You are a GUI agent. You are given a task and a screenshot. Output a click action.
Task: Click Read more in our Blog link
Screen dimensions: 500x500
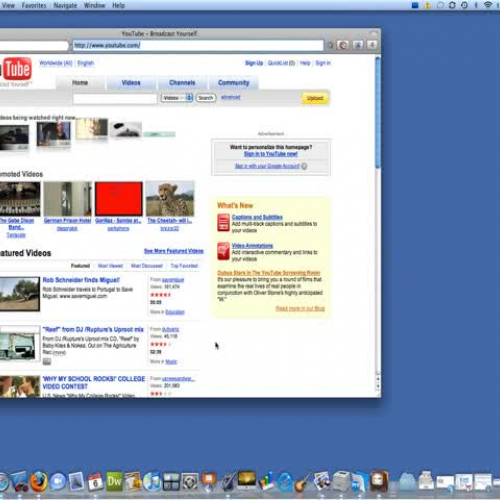[x=300, y=308]
